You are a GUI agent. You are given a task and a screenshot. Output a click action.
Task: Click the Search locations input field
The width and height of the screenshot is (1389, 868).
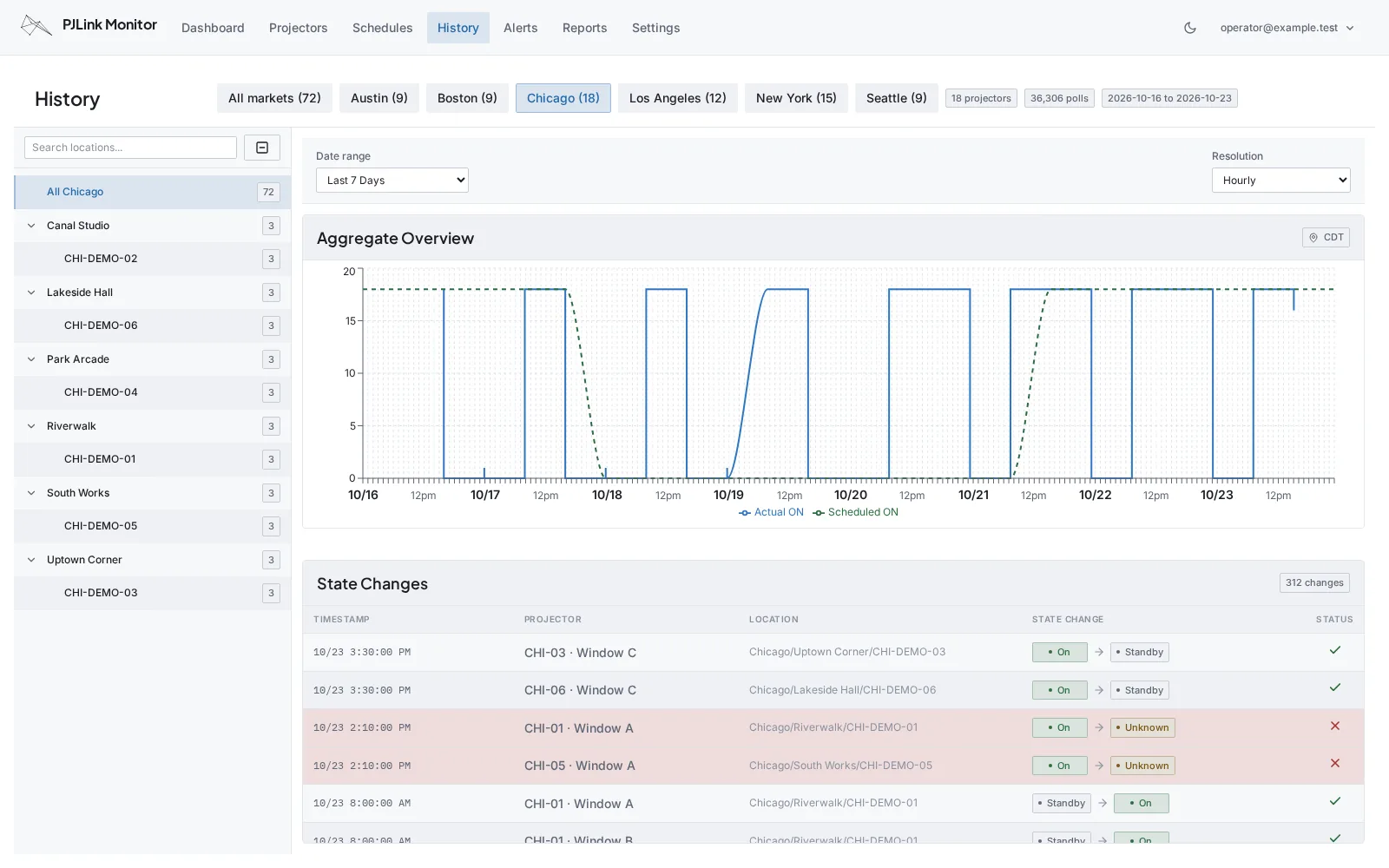pyautogui.click(x=130, y=148)
